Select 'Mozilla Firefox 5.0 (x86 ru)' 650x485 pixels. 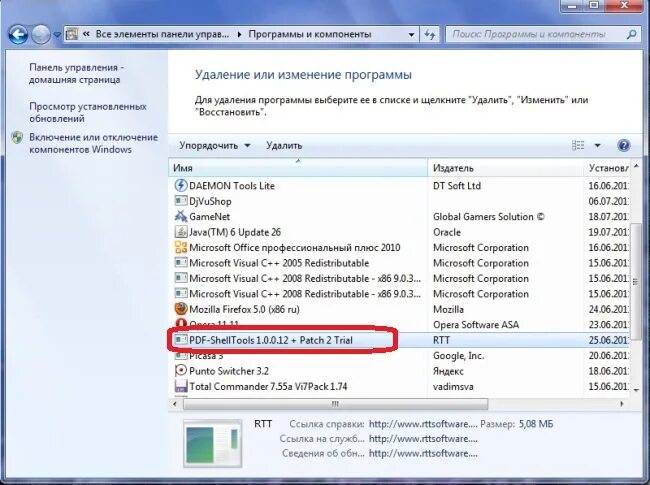pos(244,309)
